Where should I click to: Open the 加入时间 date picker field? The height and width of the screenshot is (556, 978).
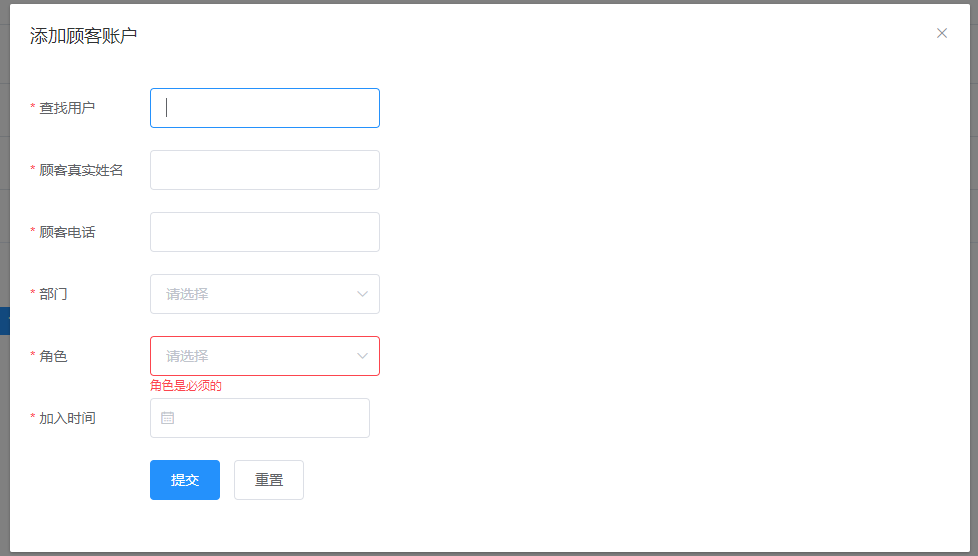259,418
